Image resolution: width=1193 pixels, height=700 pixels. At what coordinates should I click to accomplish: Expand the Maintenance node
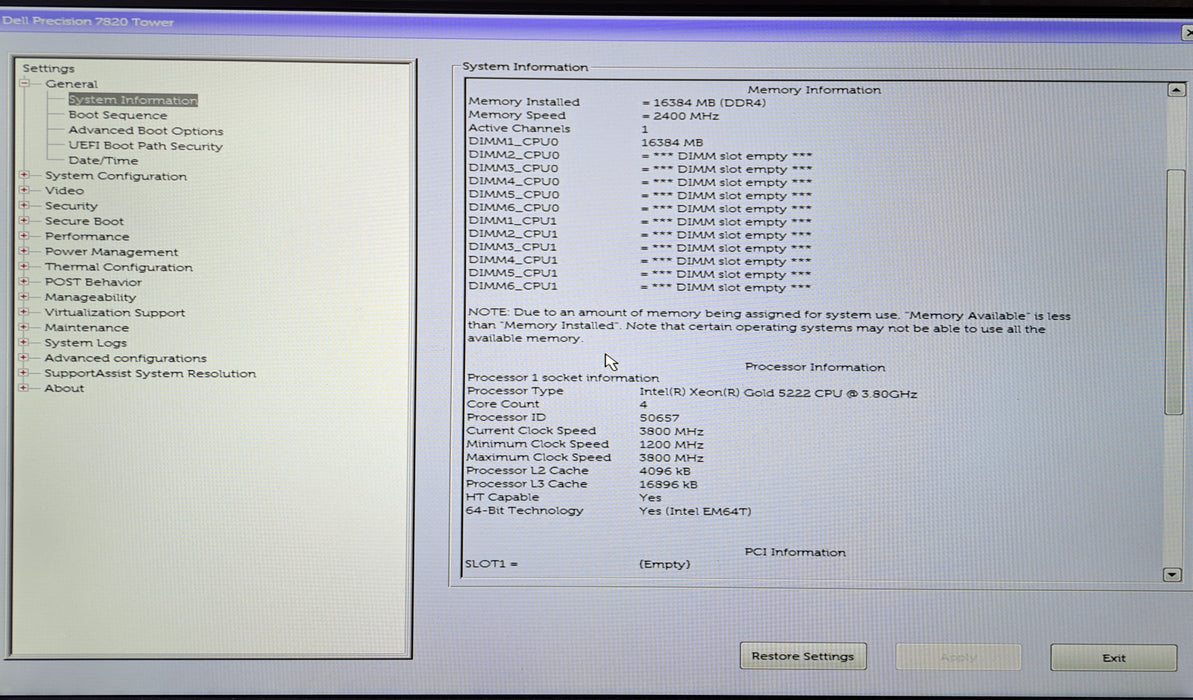click(24, 327)
